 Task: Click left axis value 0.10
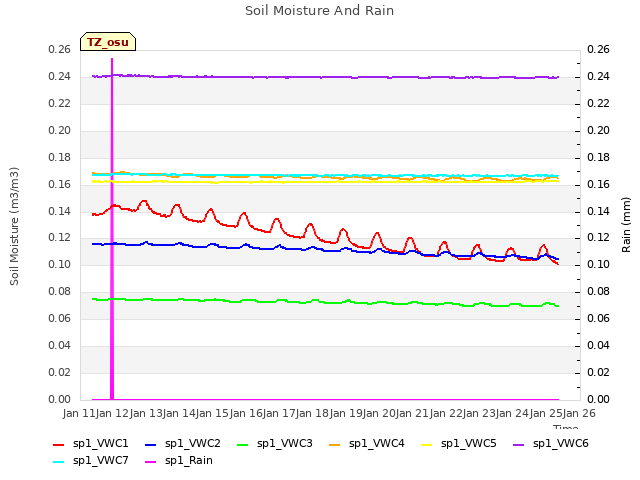tap(60, 264)
